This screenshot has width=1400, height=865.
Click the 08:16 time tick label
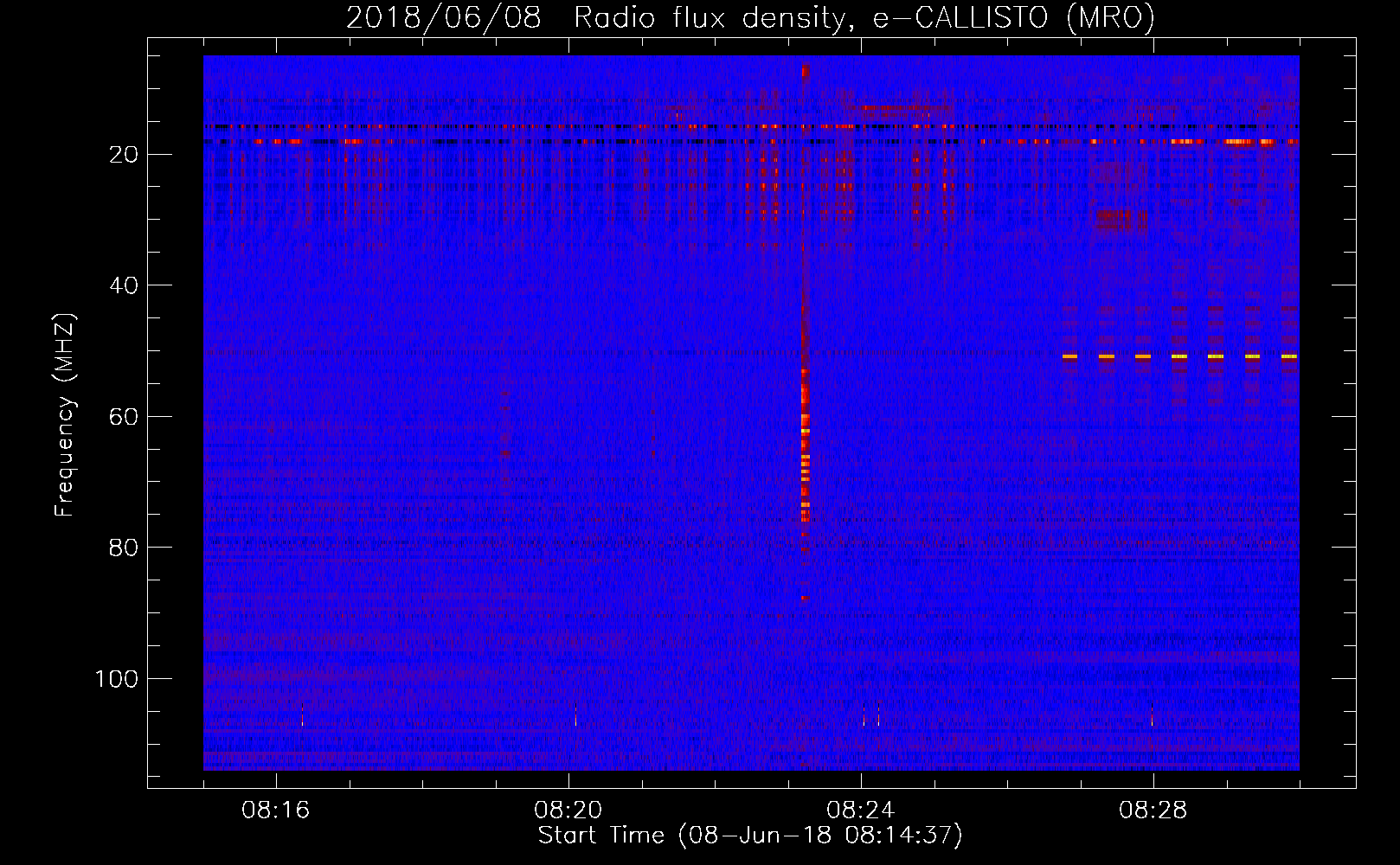tap(276, 811)
